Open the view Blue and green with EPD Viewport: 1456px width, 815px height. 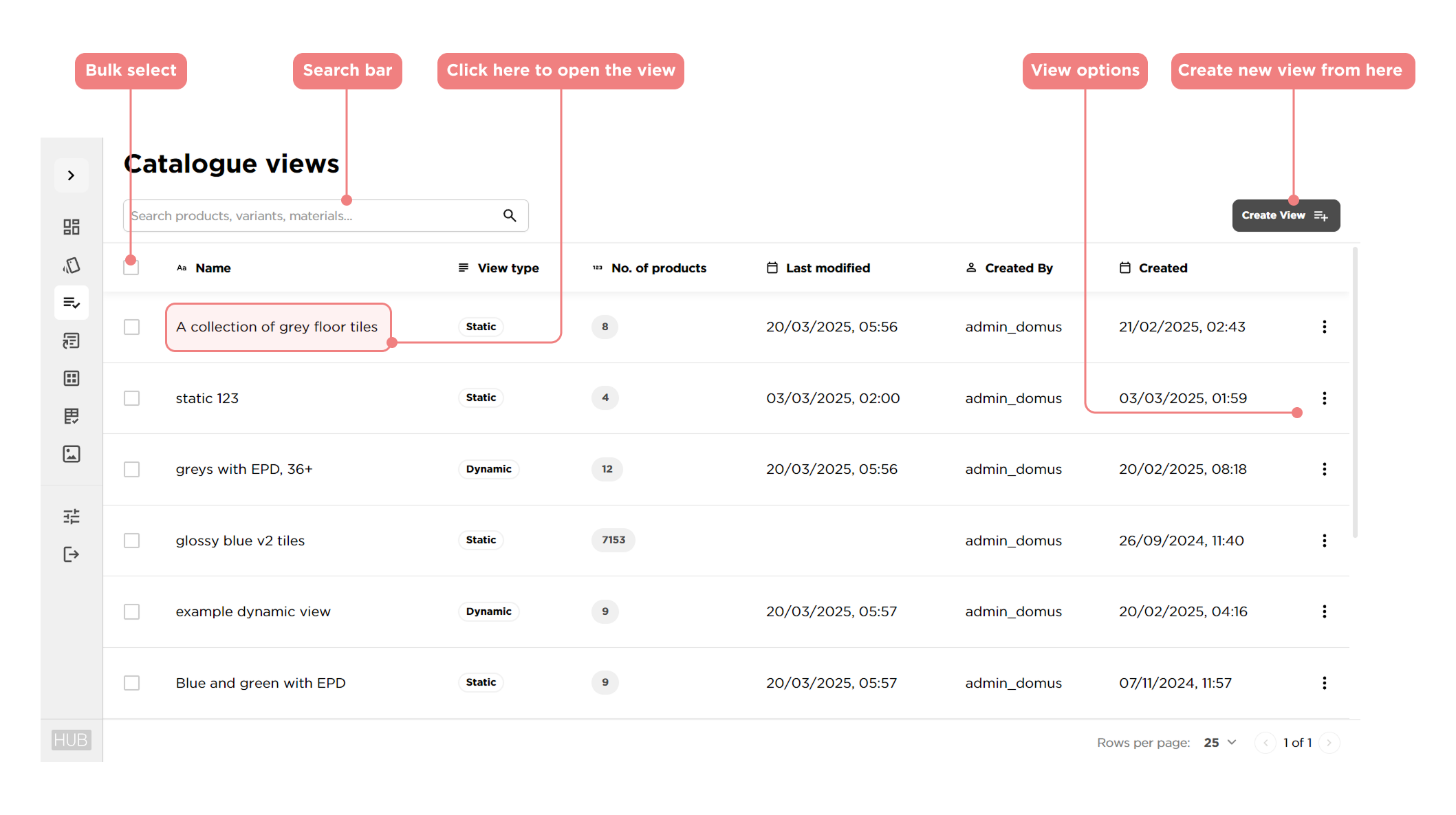pos(261,683)
